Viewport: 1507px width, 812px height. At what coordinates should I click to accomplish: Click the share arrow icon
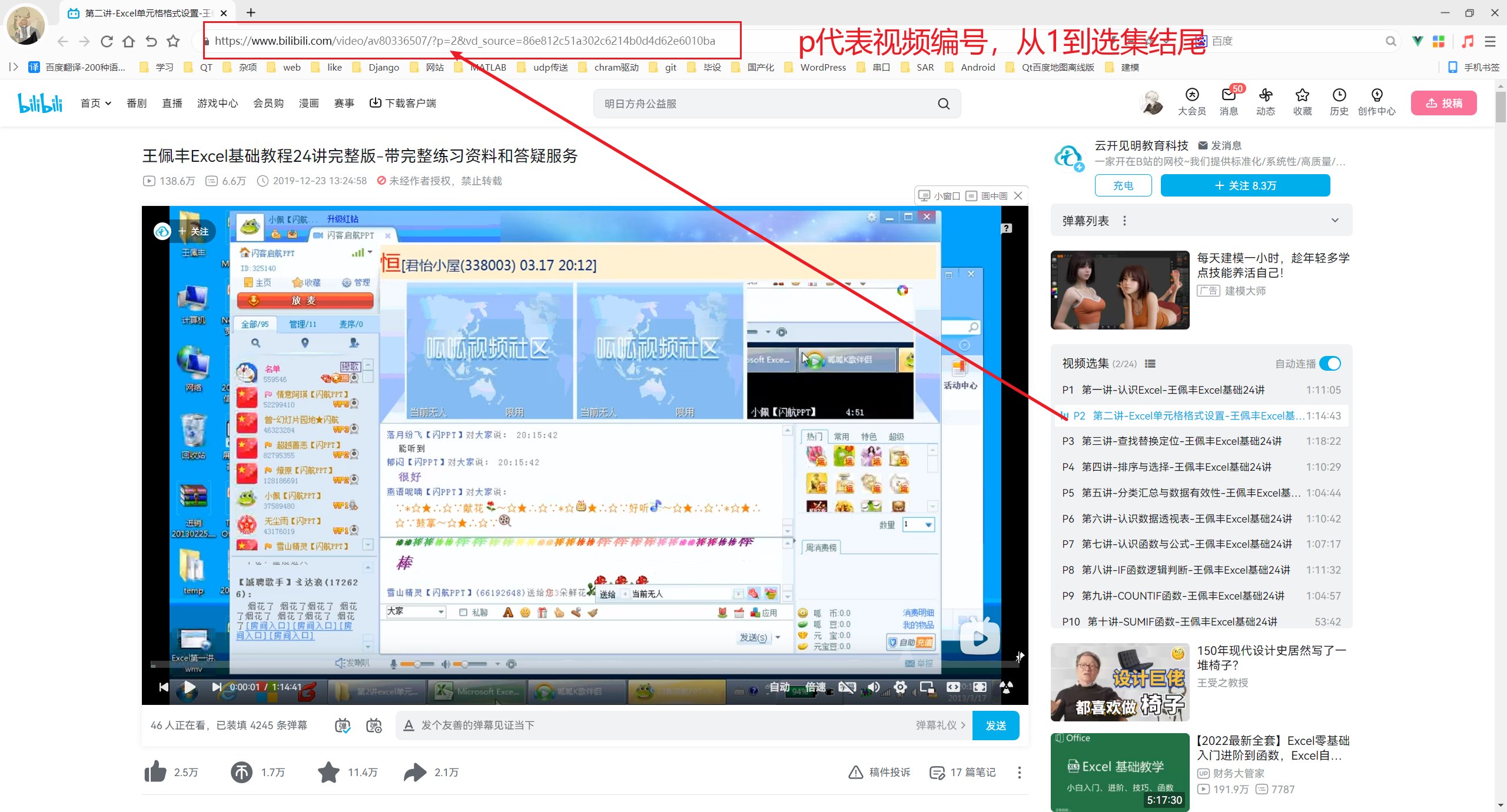point(415,771)
